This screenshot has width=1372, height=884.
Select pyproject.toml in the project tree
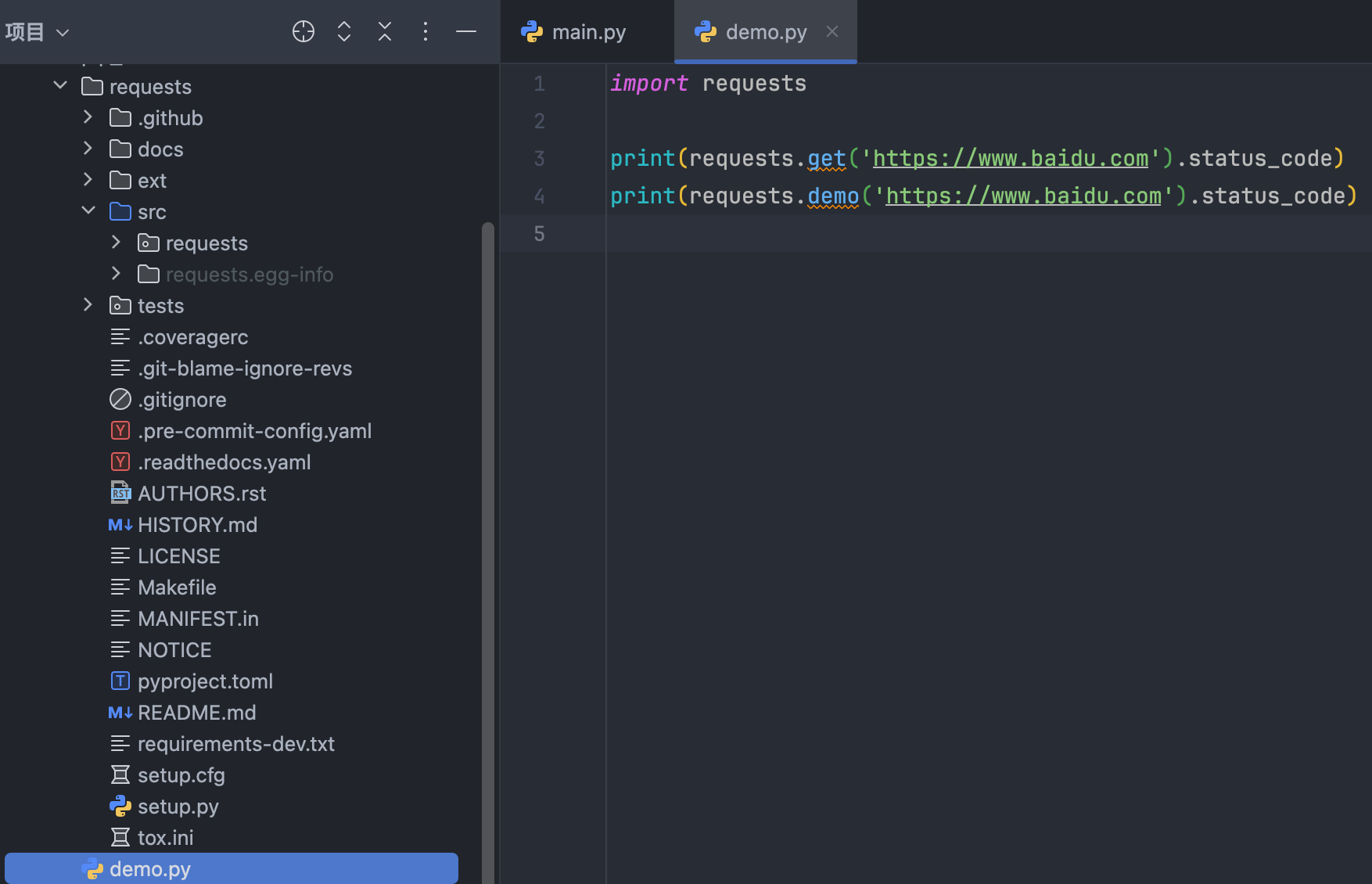(x=205, y=681)
